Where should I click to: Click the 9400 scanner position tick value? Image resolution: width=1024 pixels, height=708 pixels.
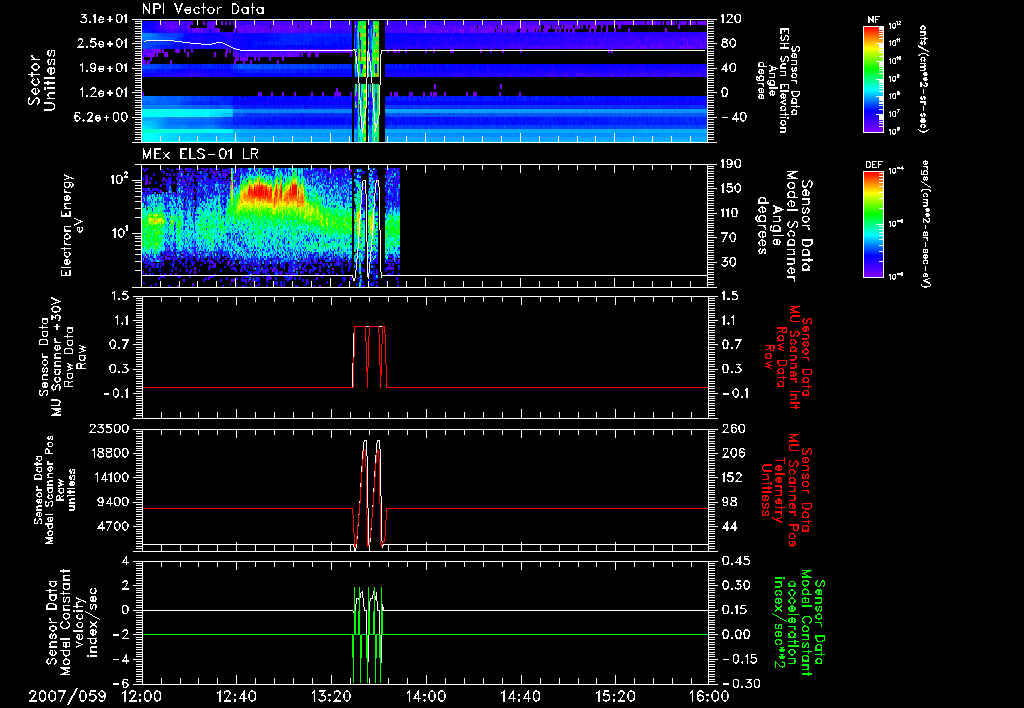114,502
